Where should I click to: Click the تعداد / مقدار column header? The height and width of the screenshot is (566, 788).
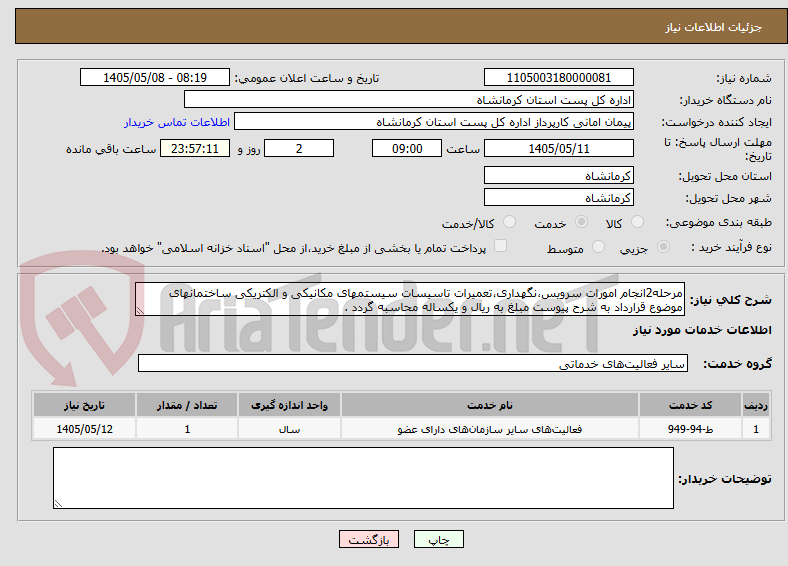tap(187, 405)
